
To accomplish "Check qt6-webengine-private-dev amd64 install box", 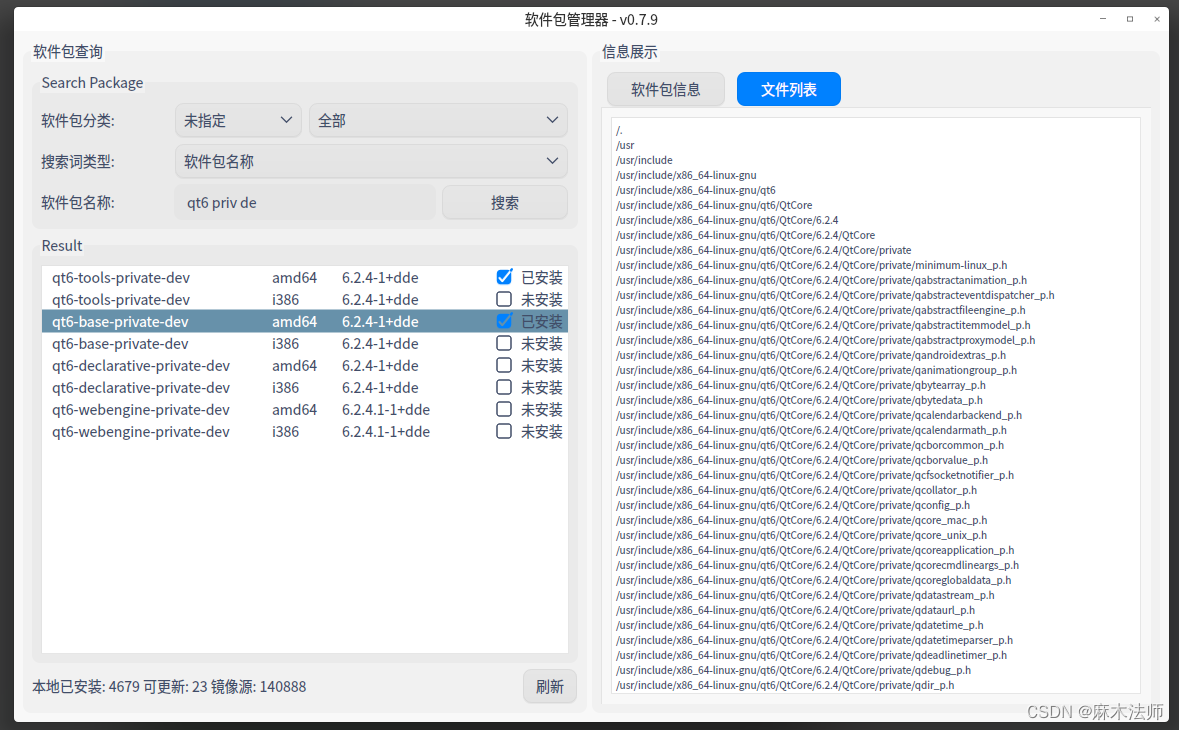I will (x=504, y=409).
